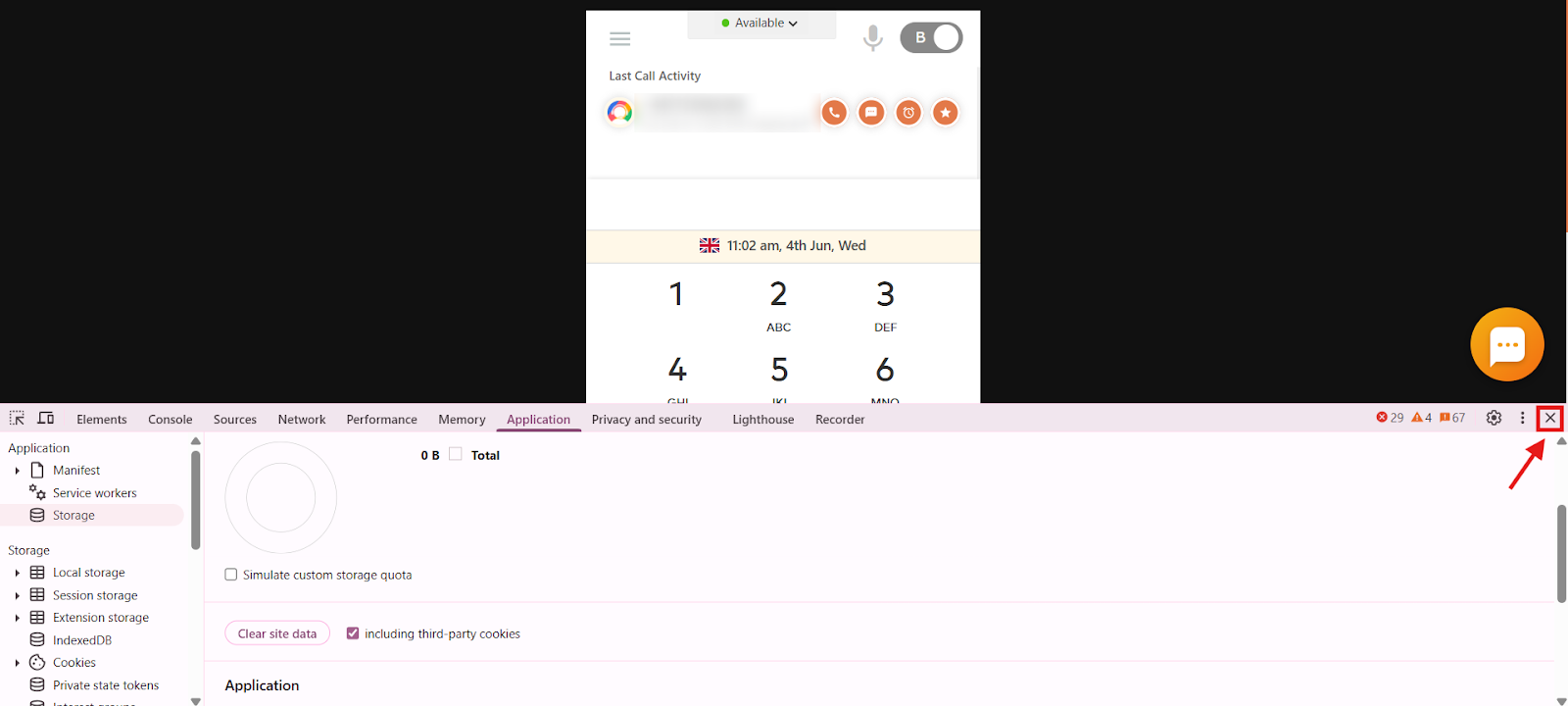Select Extension storage in the sidebar

(x=101, y=618)
